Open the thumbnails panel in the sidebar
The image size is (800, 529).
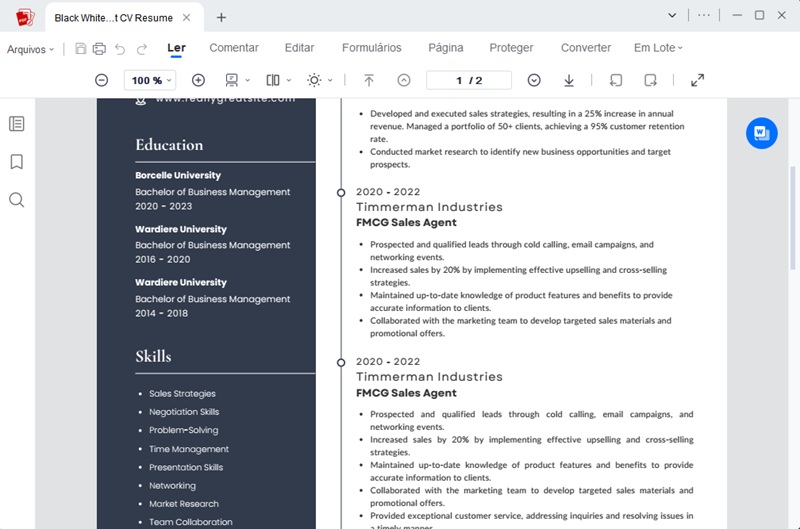(16, 123)
